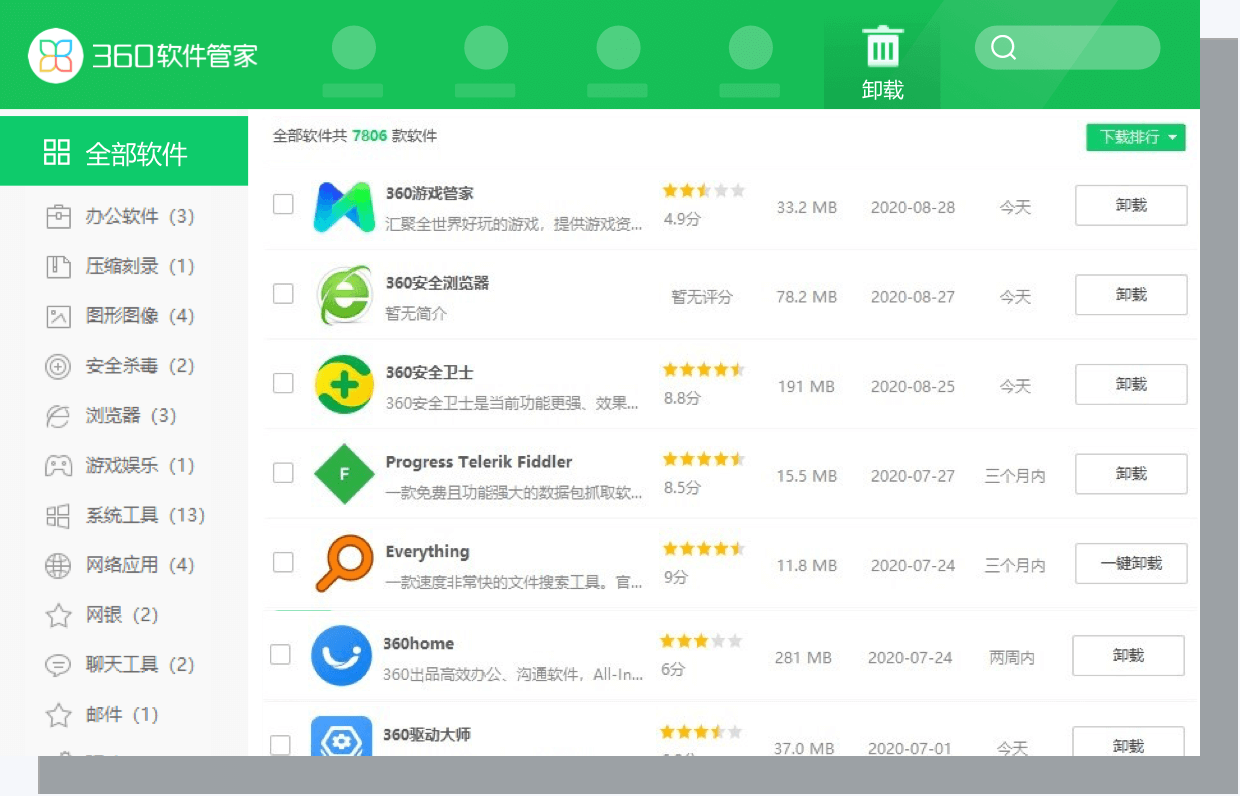Open the 下载排行 sort dropdown
Screen dimensions: 1240x796
[x=1135, y=137]
